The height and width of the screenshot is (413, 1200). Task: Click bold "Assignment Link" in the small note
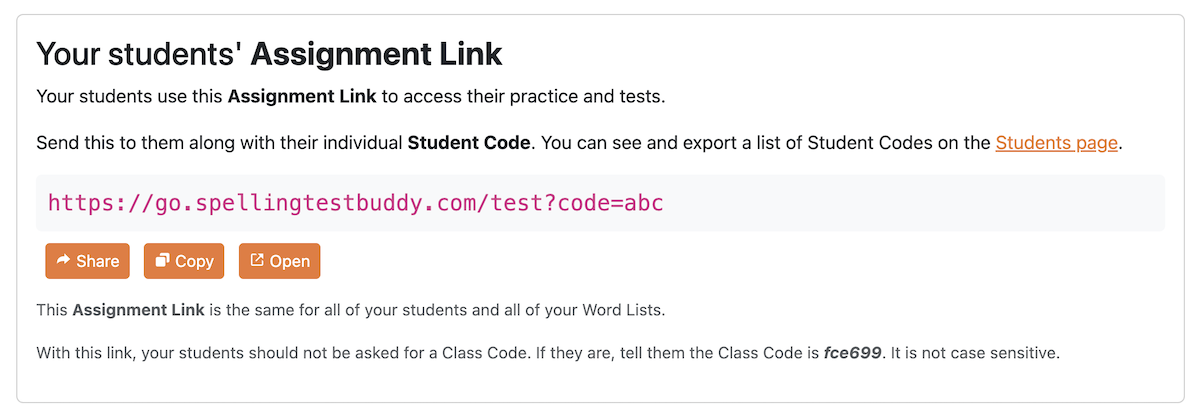tap(138, 310)
